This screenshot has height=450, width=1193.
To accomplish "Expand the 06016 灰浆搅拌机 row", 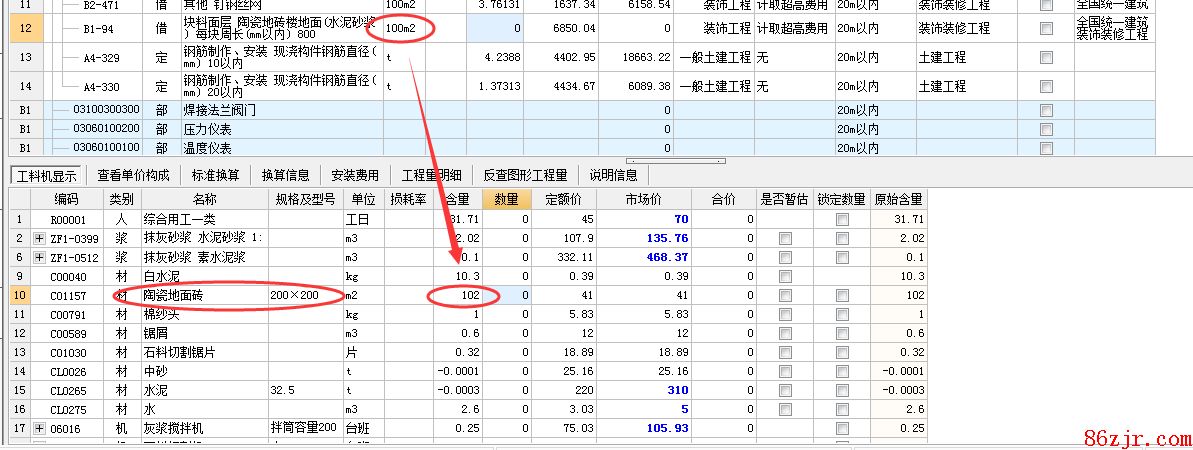I will [x=40, y=428].
